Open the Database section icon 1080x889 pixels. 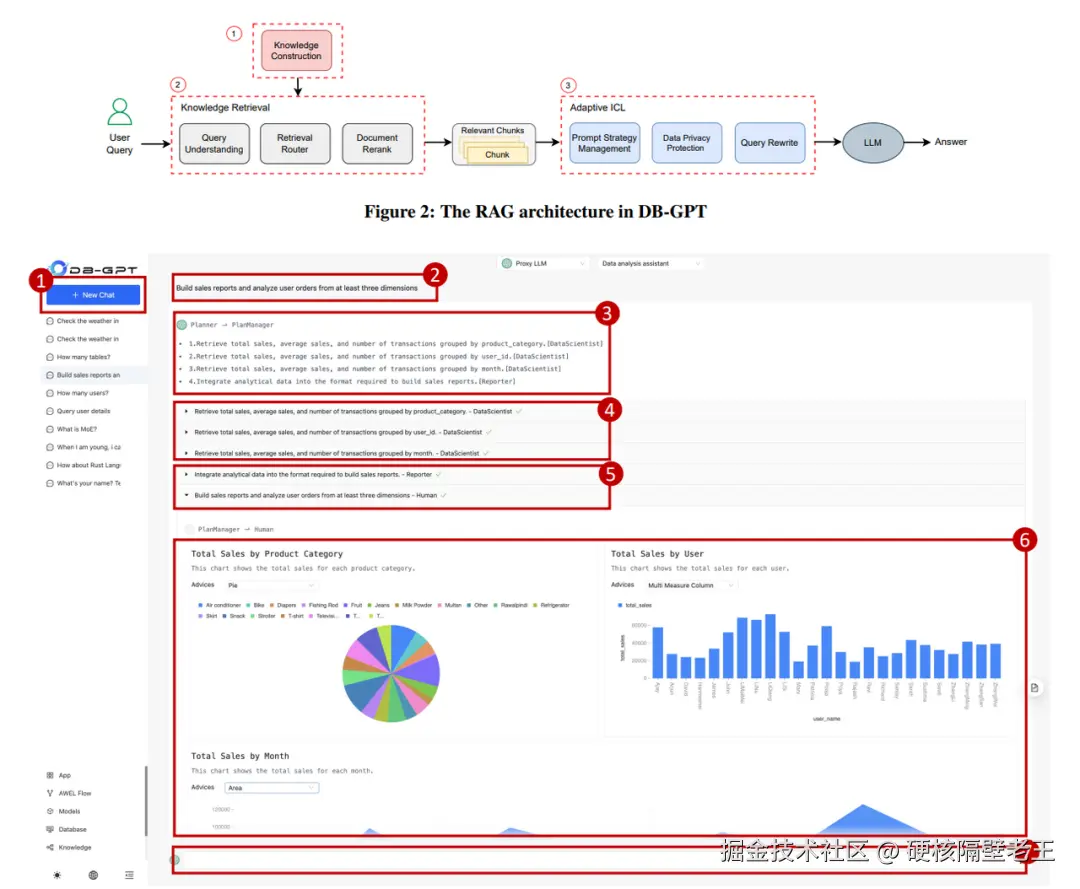(50, 829)
